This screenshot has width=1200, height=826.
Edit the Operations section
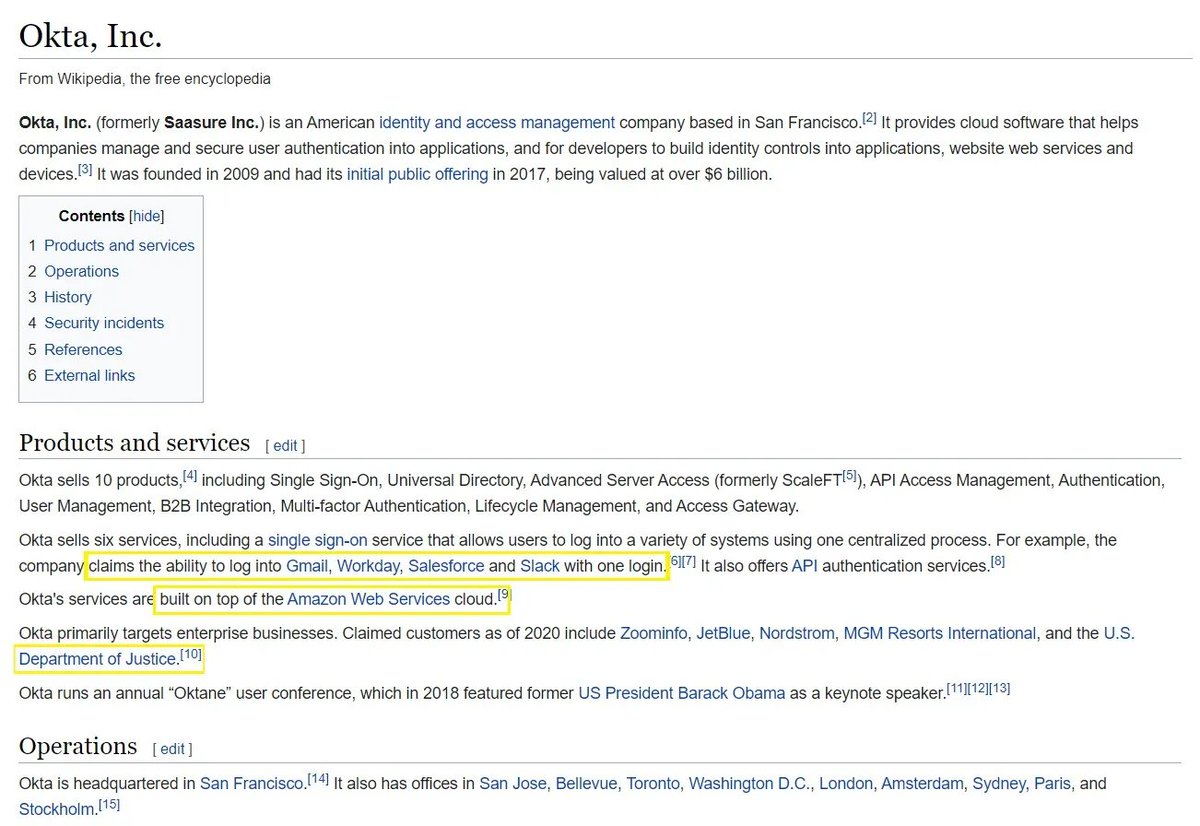172,748
